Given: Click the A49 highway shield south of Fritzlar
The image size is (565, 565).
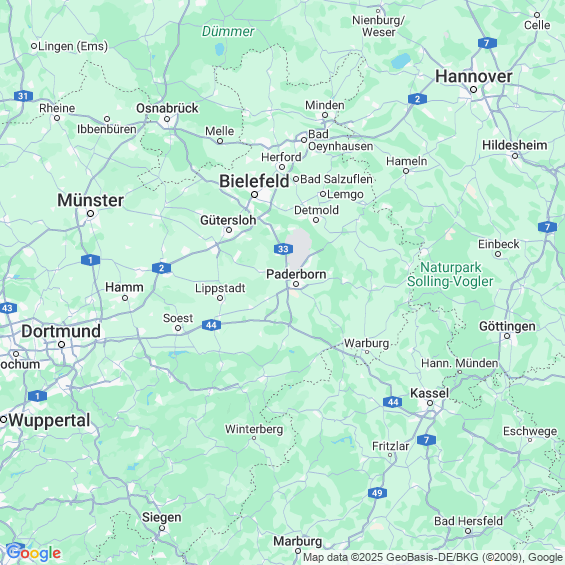Looking at the screenshot, I should (x=377, y=493).
